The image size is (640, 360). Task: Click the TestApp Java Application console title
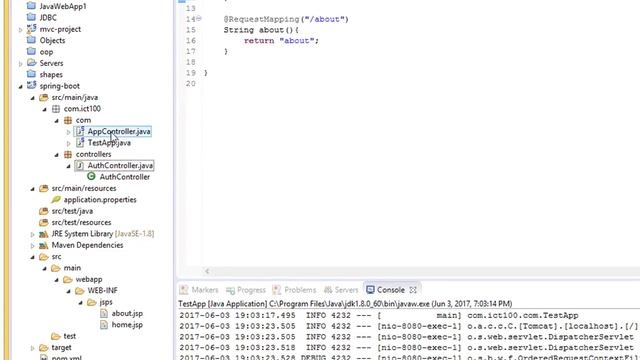345,304
